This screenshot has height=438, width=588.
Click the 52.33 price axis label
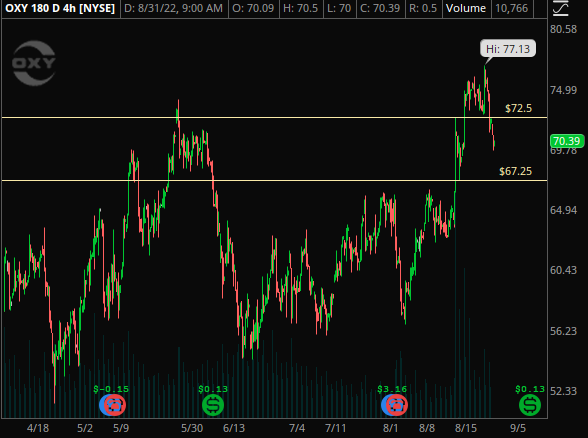point(563,391)
